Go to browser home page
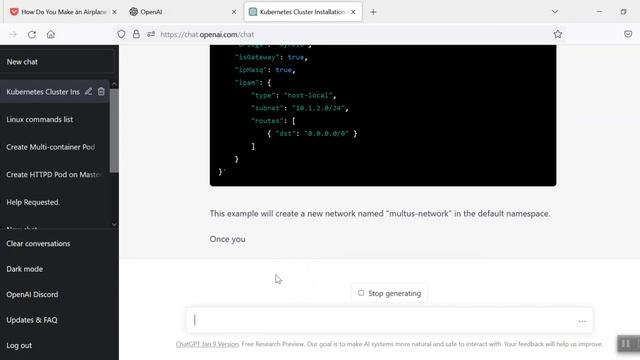 [x=51, y=35]
